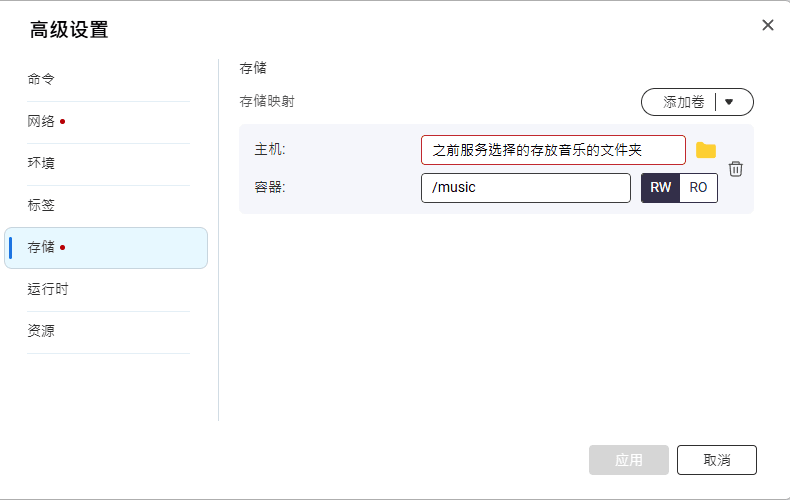The image size is (790, 500).
Task: Focus the 主机 path input field
Action: tap(553, 150)
